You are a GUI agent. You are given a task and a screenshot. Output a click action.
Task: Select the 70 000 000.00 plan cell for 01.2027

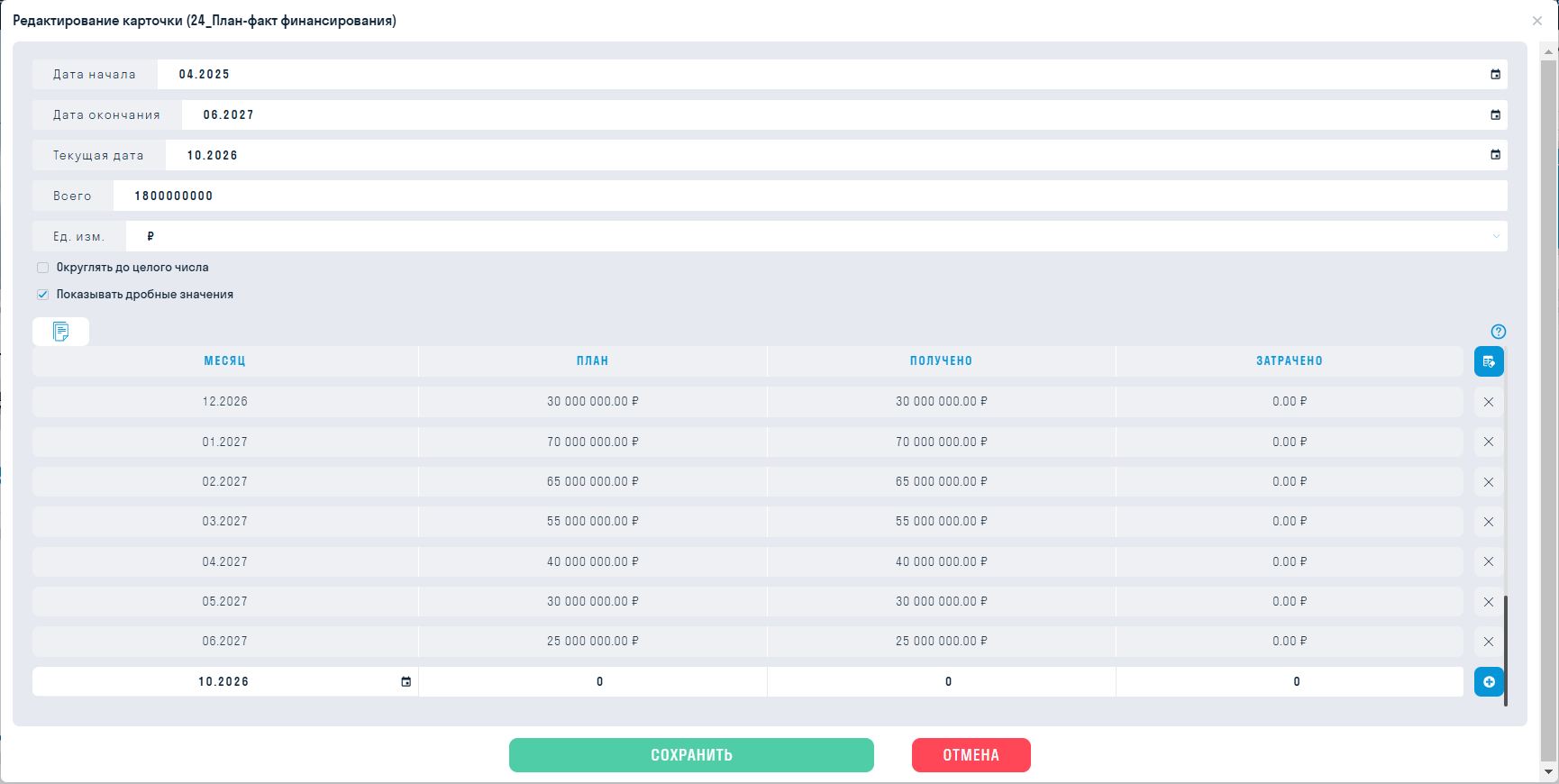click(593, 442)
